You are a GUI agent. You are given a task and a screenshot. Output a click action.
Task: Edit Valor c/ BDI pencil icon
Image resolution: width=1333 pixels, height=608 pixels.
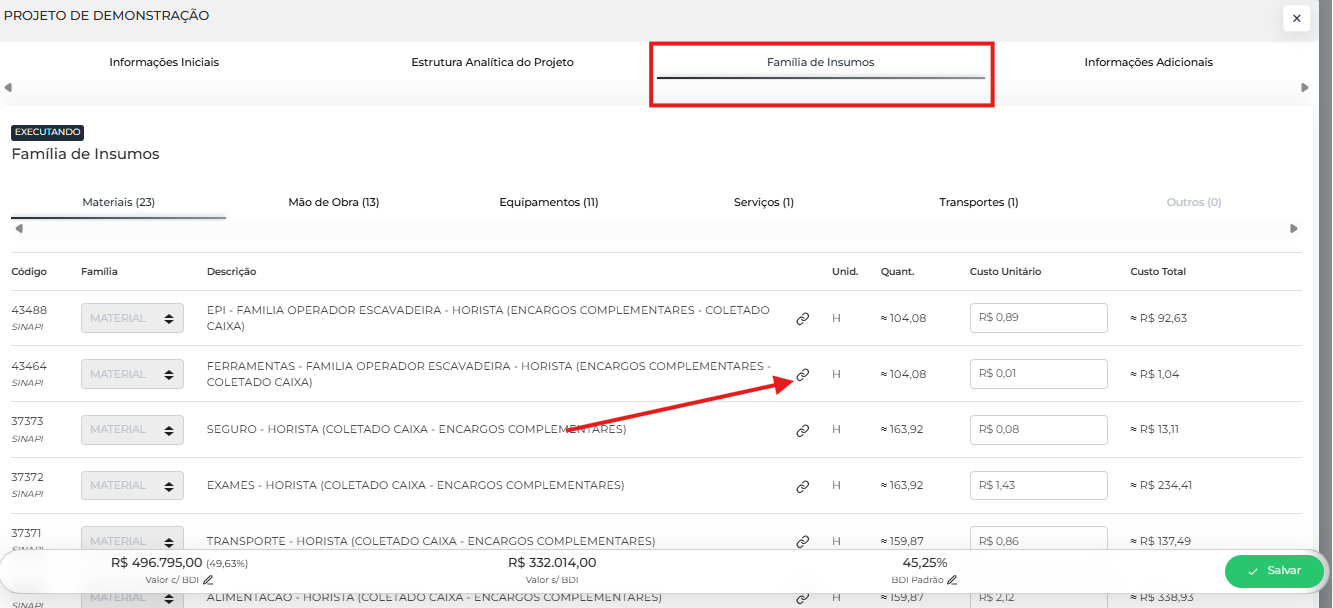[x=208, y=580]
